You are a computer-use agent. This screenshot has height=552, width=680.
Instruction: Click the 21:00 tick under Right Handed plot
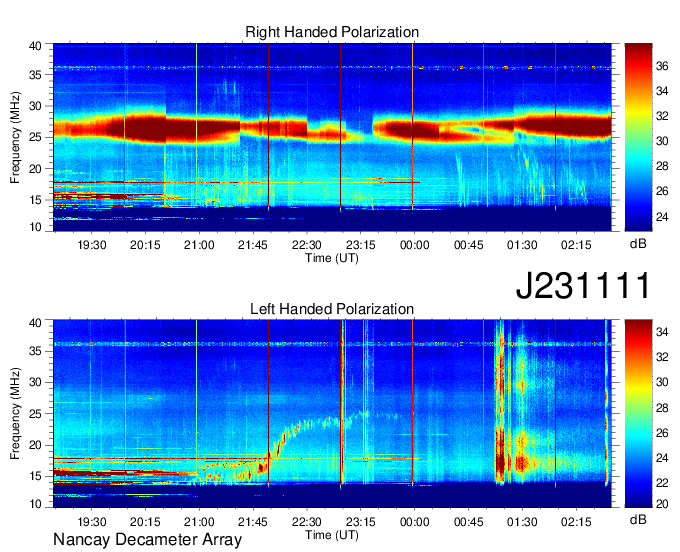point(199,245)
